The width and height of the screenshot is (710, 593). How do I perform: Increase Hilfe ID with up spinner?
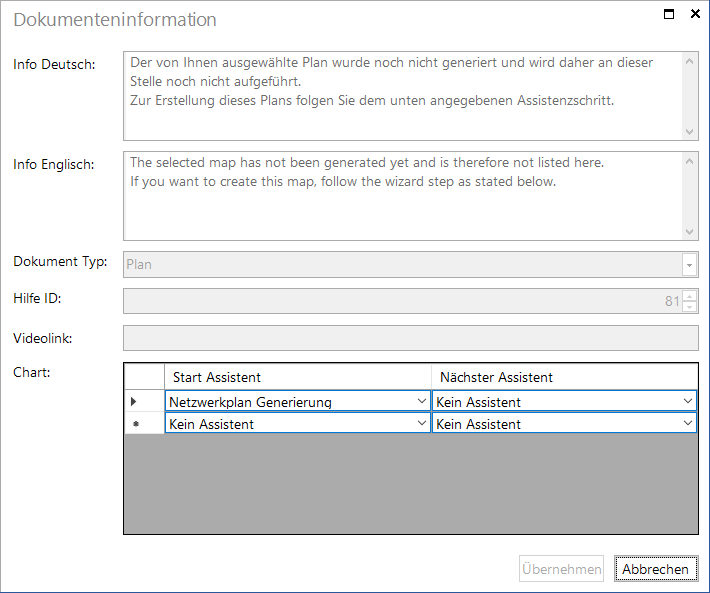[x=689, y=296]
